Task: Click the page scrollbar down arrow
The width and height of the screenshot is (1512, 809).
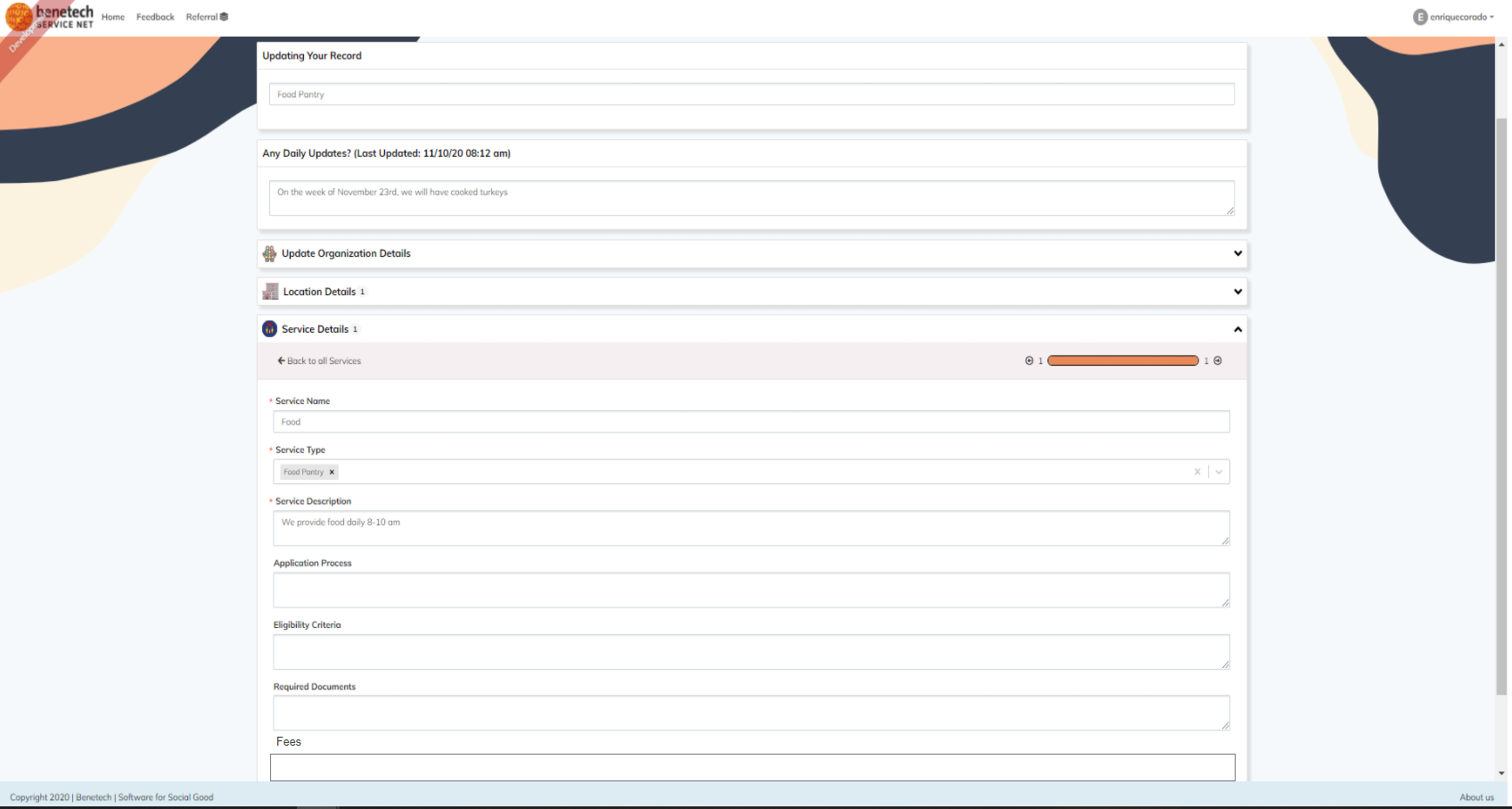Action: pos(1502,773)
